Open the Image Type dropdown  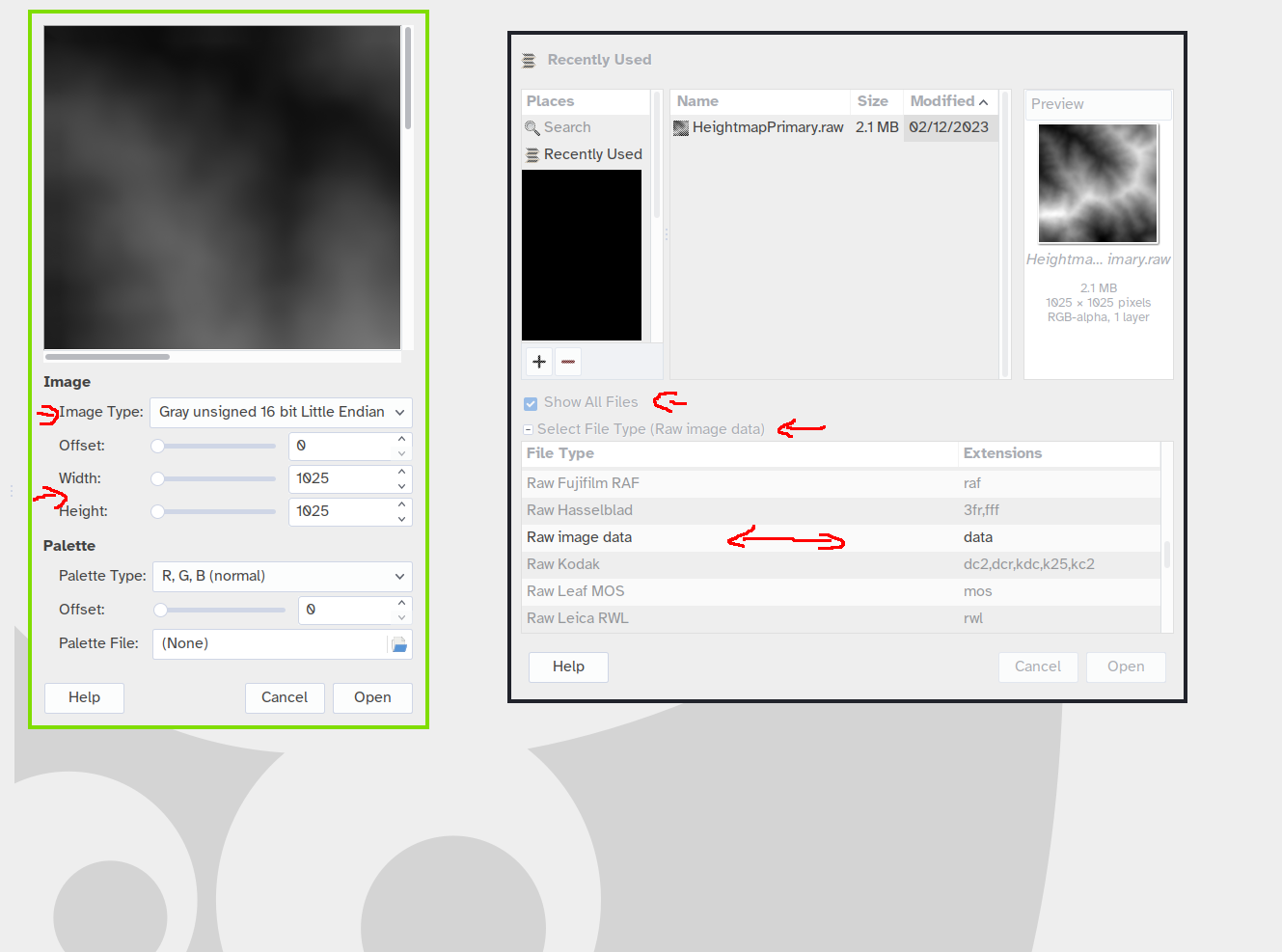[x=281, y=412]
